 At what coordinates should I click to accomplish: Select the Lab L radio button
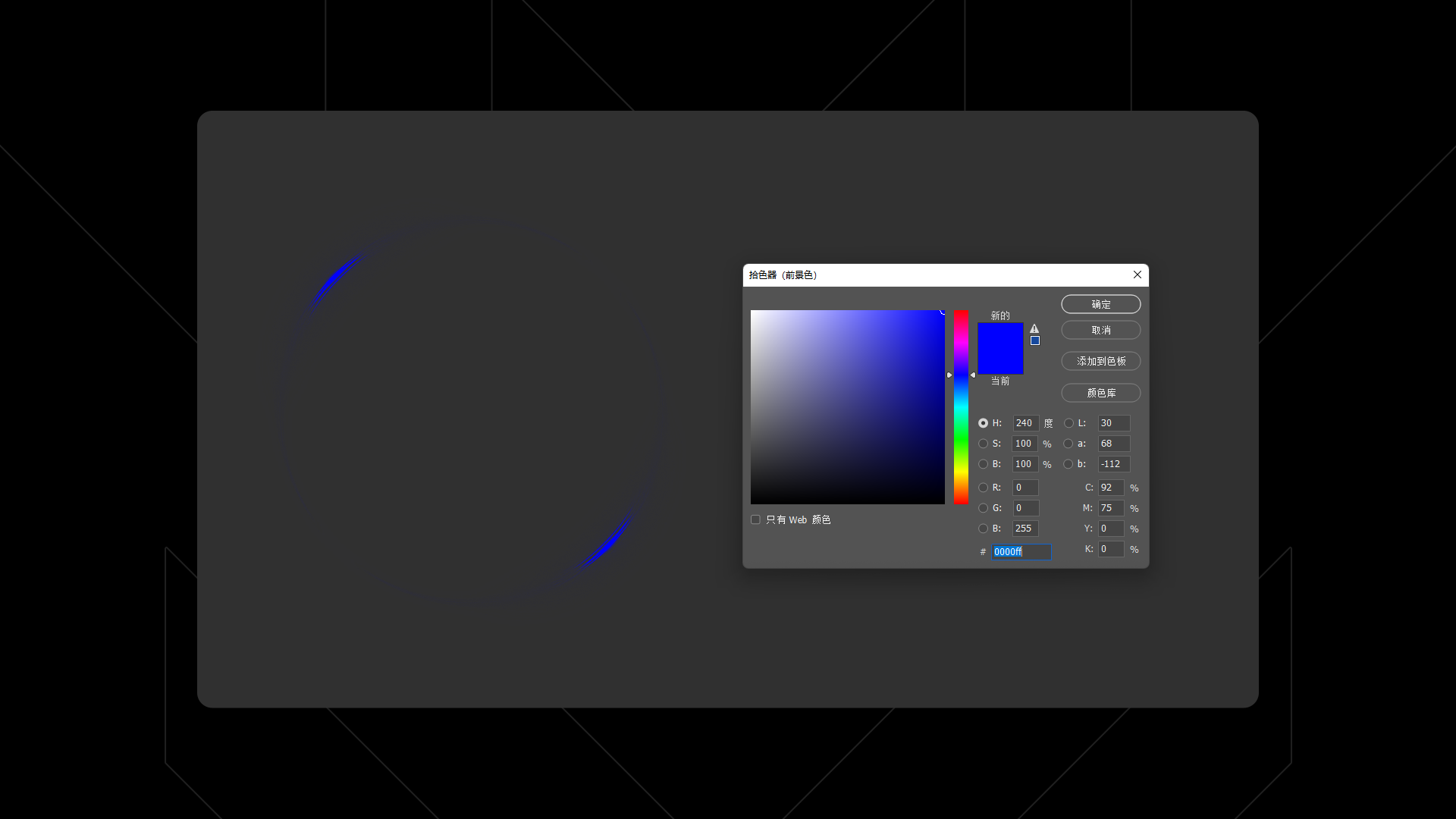[1068, 423]
